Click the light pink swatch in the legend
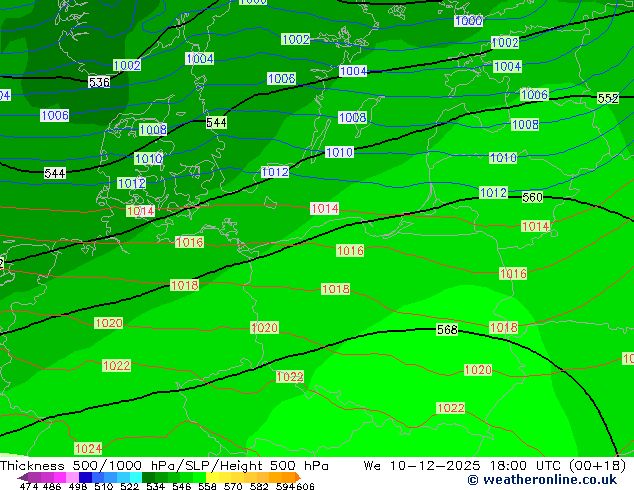 point(72,477)
